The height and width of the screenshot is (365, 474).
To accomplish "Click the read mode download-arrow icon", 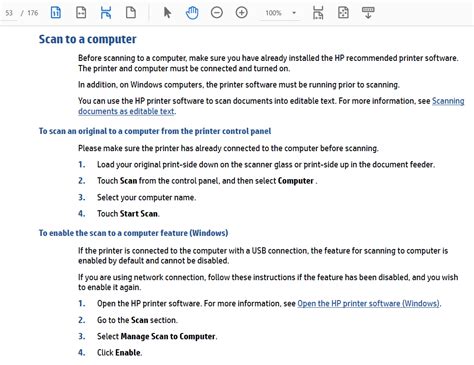I will click(x=368, y=13).
